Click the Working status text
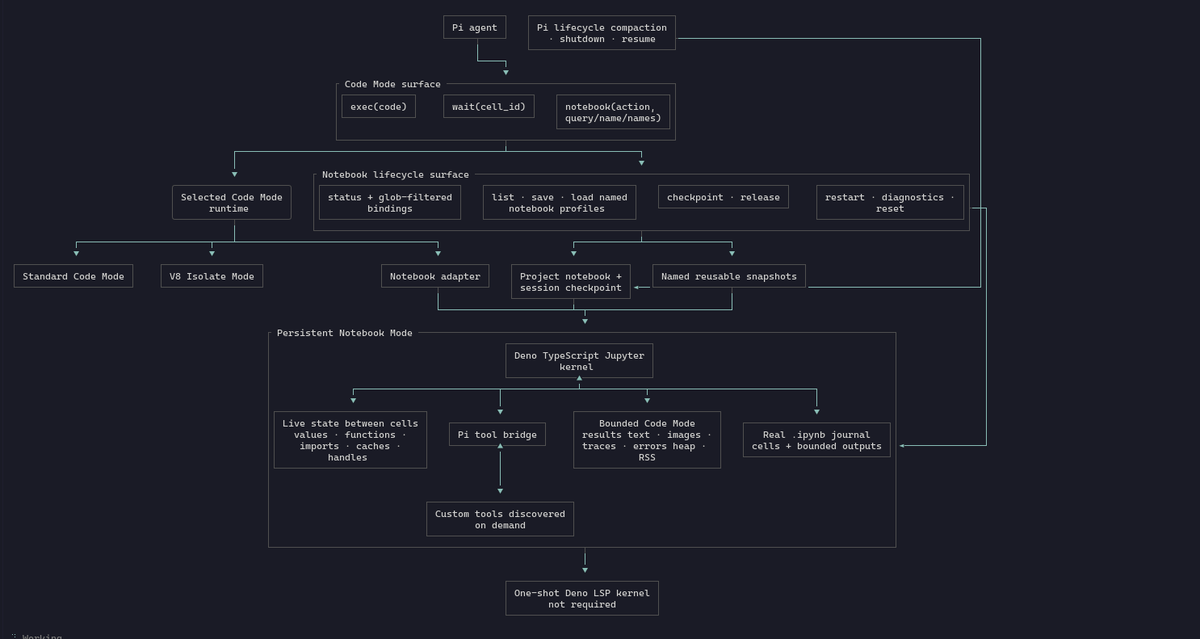Screen dimensions: 1200x639 [42, 635]
